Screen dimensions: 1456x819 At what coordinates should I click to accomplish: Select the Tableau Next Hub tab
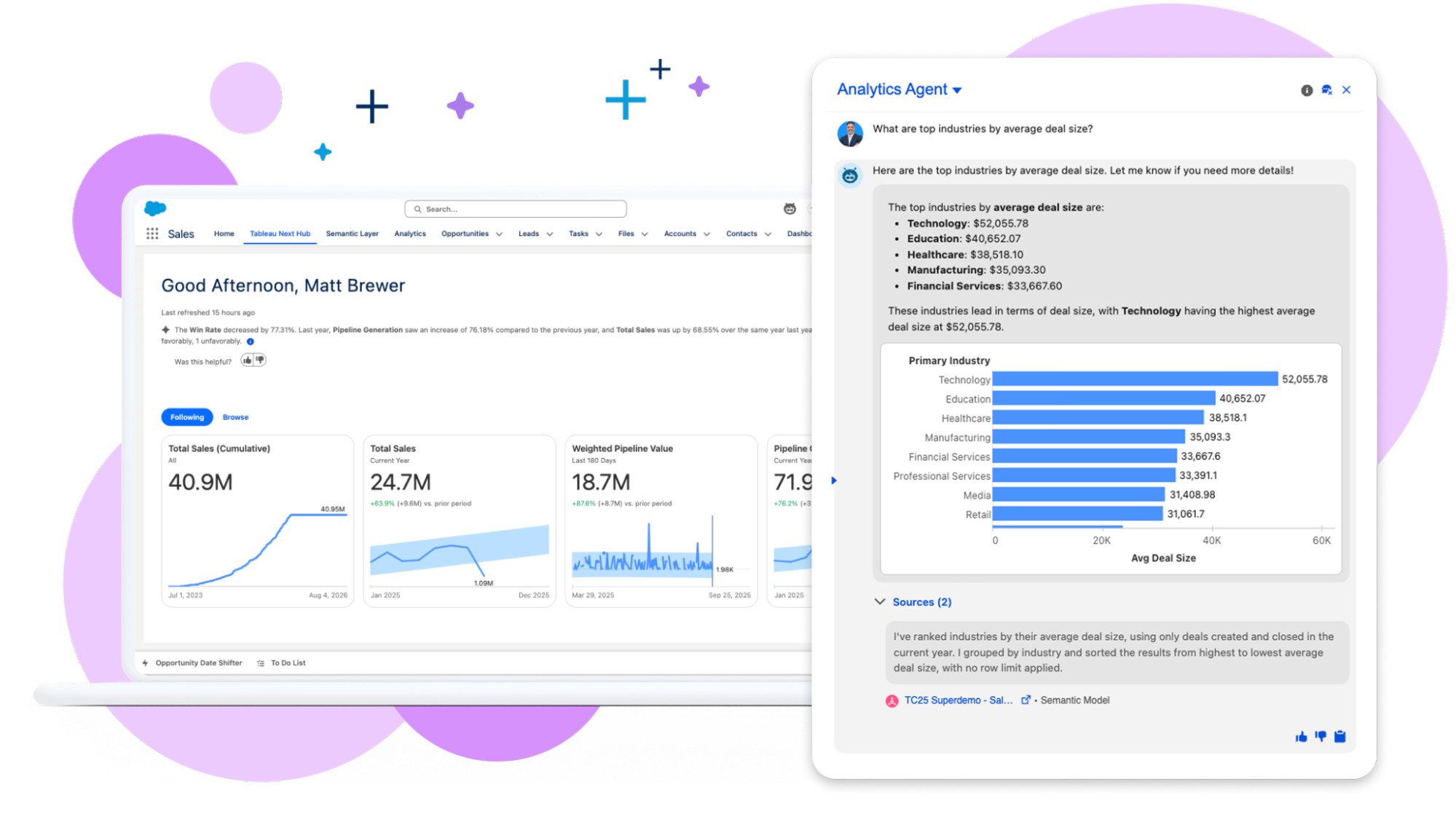tap(280, 234)
